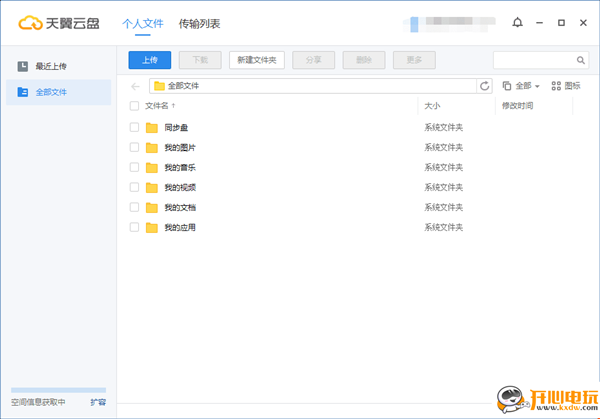This screenshot has height=419, width=600.
Task: Click the notification bell icon
Action: coord(517,23)
